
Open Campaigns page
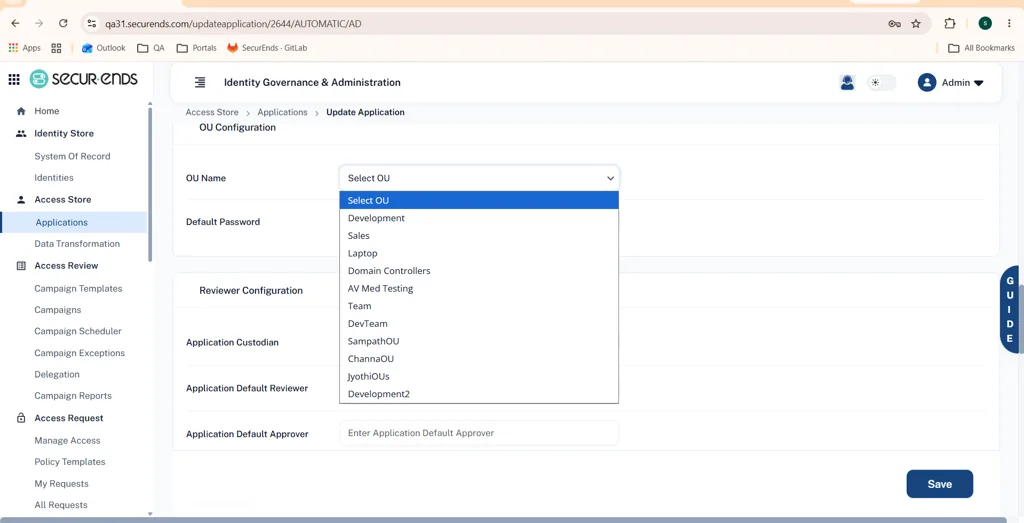(58, 310)
